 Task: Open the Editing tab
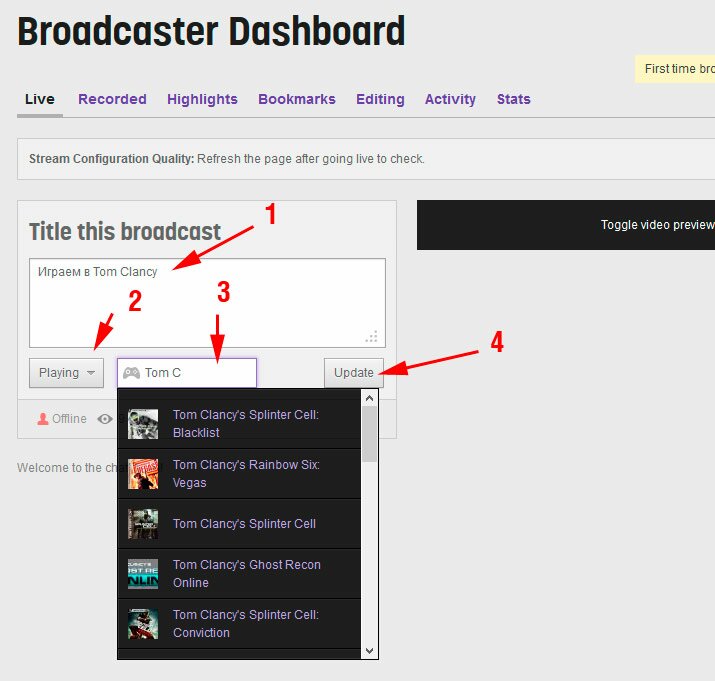tap(380, 99)
